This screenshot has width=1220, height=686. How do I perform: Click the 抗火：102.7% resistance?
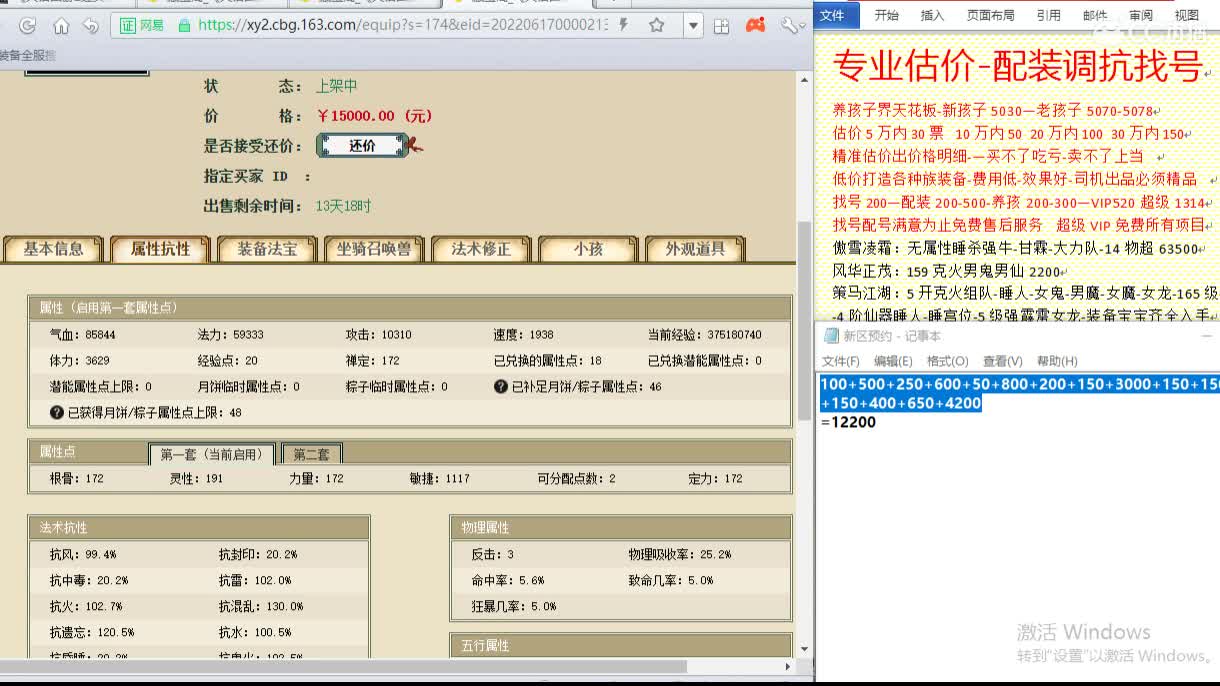coord(86,606)
